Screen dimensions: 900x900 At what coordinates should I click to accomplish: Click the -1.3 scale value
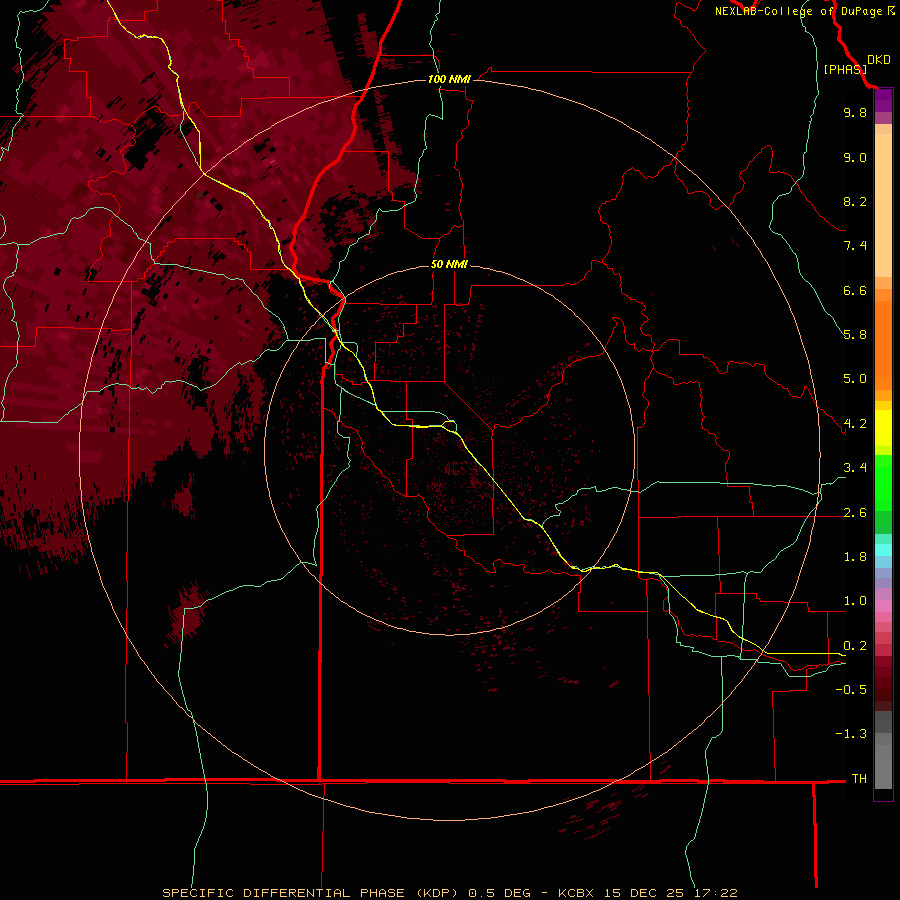[x=851, y=734]
